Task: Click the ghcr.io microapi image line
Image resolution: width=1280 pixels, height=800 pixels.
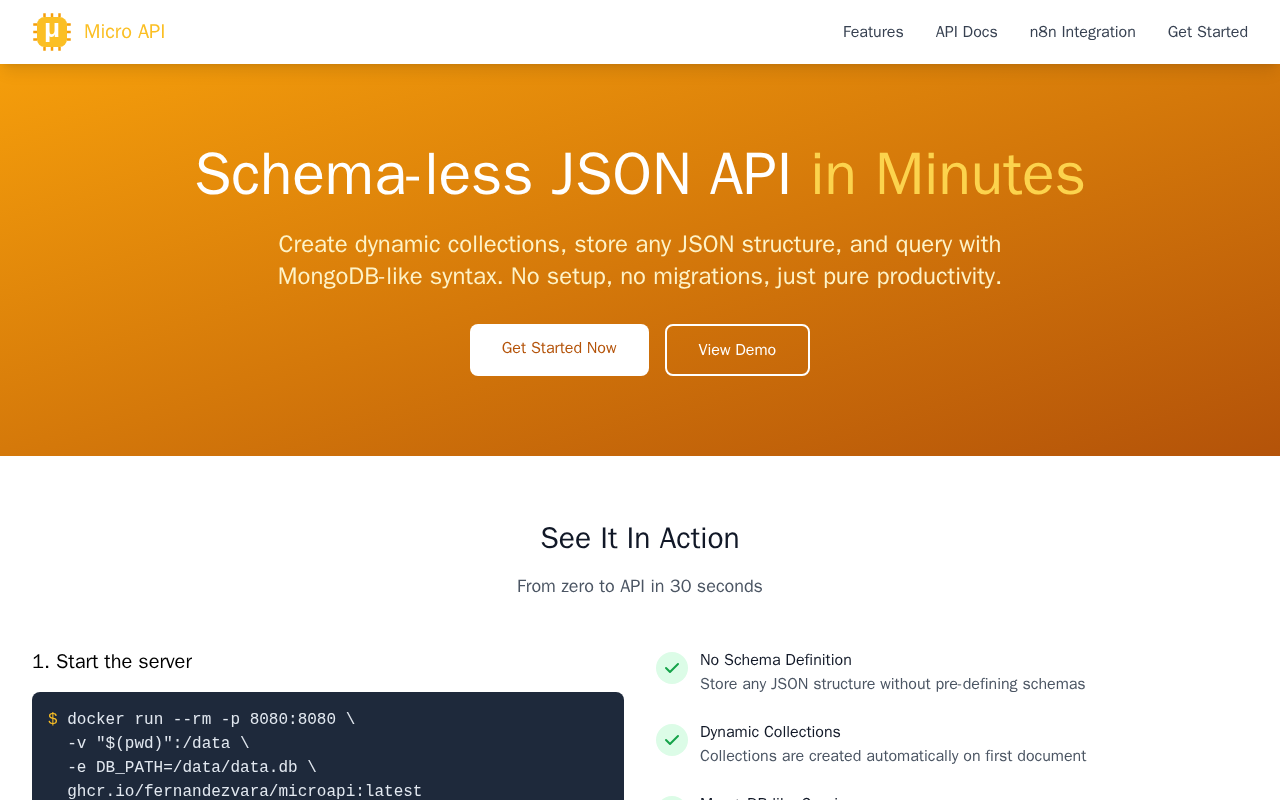Action: [x=245, y=791]
